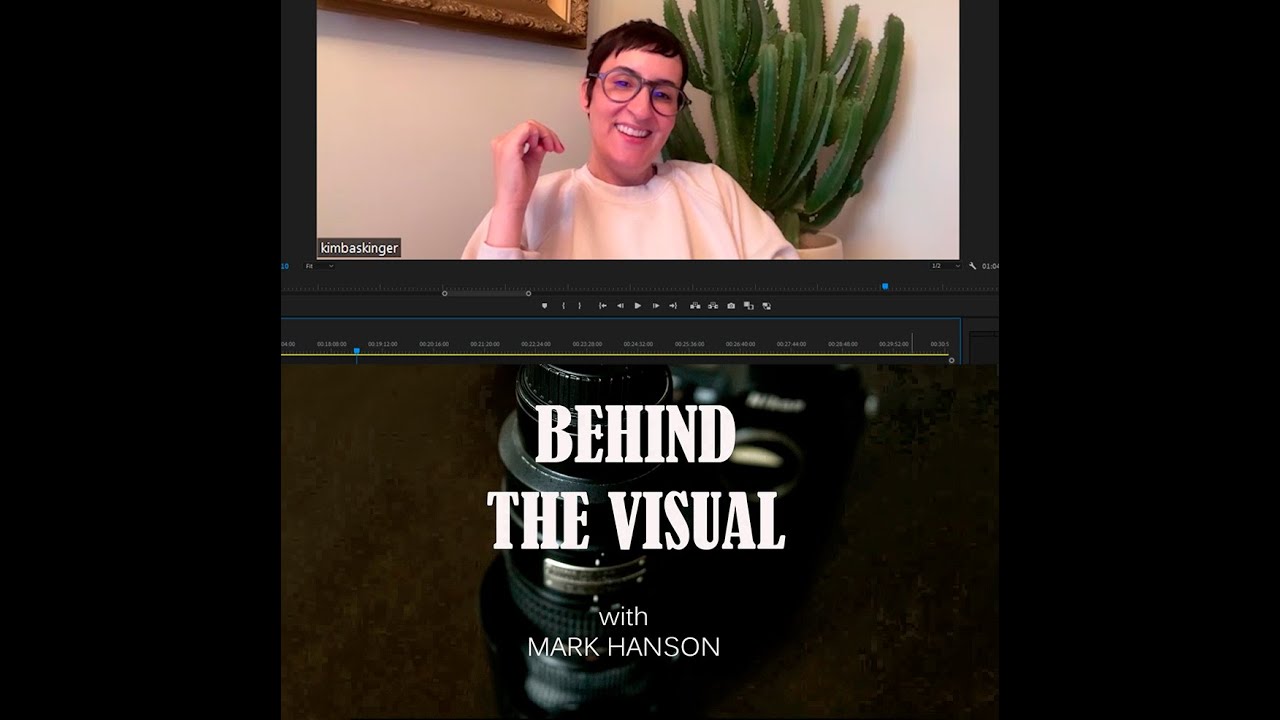The height and width of the screenshot is (720, 1280).
Task: Open the Fit zoom level dropdown
Action: 319,266
